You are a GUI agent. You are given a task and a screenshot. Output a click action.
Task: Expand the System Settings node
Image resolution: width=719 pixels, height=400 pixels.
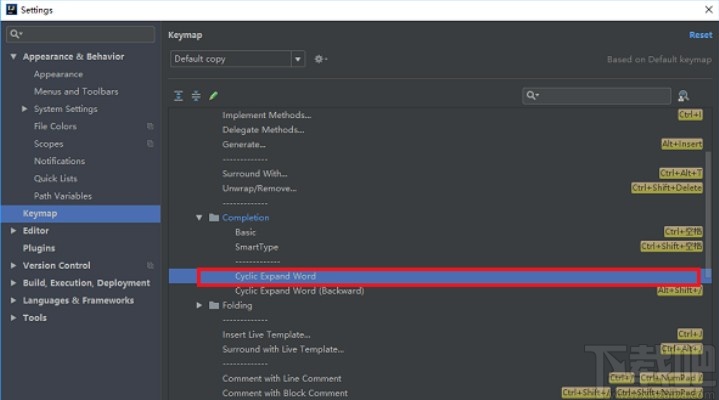click(25, 109)
